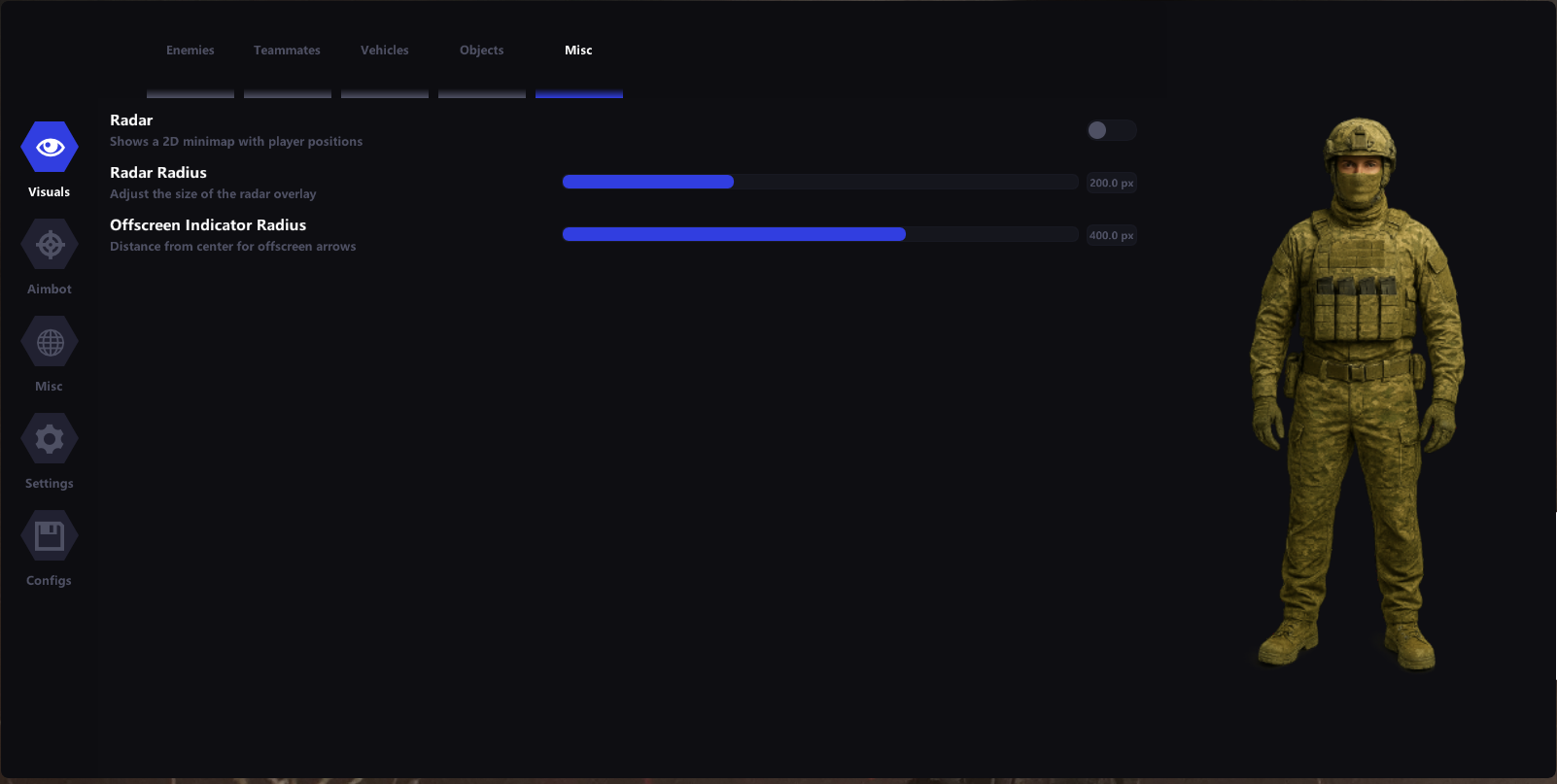This screenshot has width=1557, height=784.
Task: Switch to the Enemies tab
Action: pyautogui.click(x=190, y=51)
